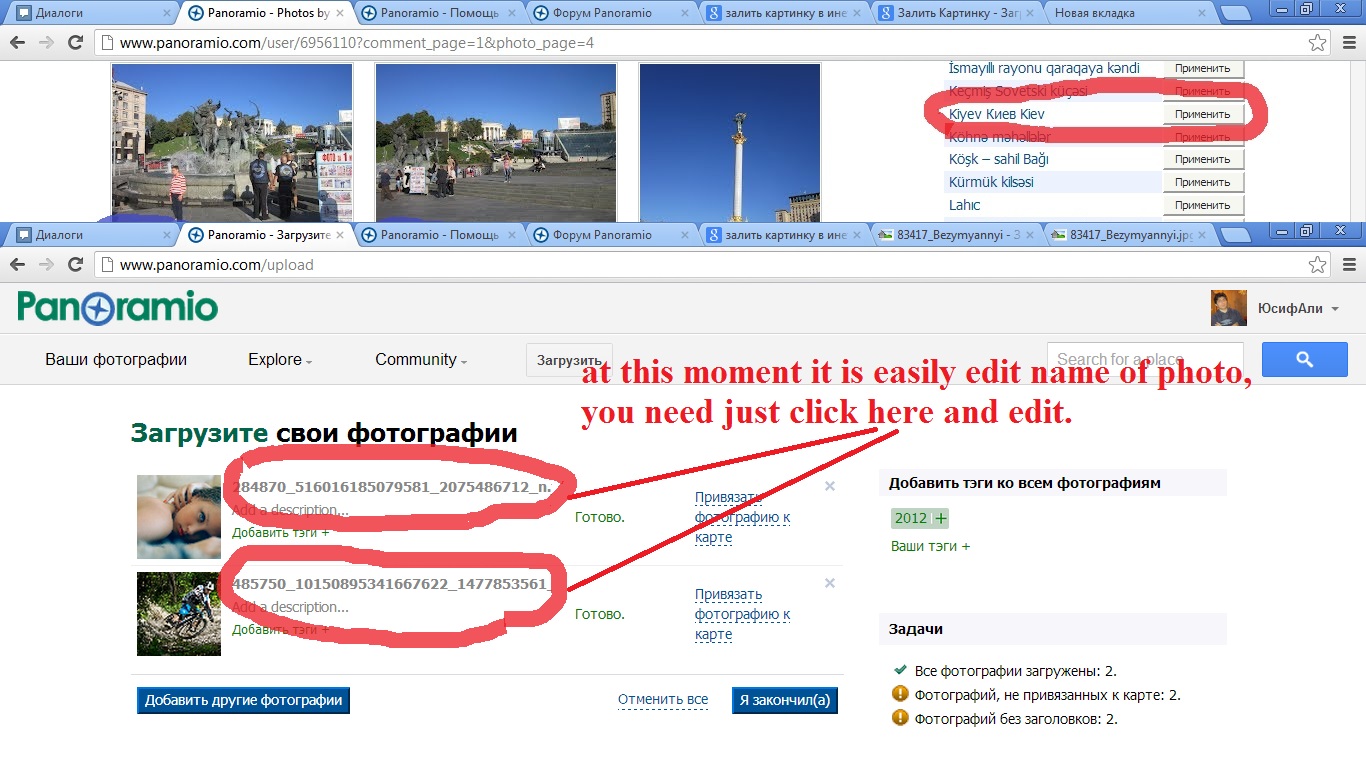1366x768 pixels.
Task: Map the 485750 photo via 'Привязать фотографию к карте'
Action: 743,614
